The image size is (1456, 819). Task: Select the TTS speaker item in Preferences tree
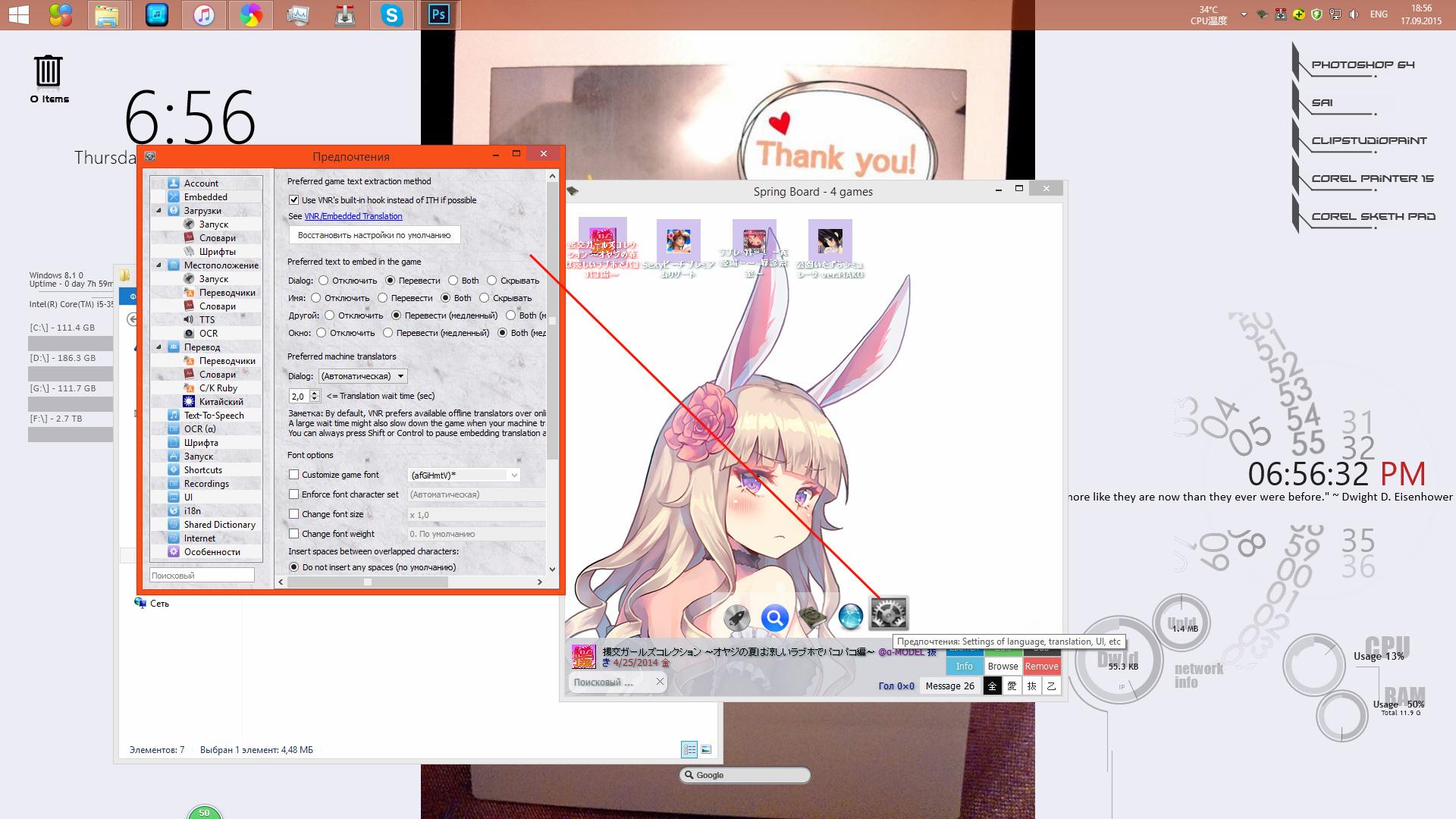206,319
